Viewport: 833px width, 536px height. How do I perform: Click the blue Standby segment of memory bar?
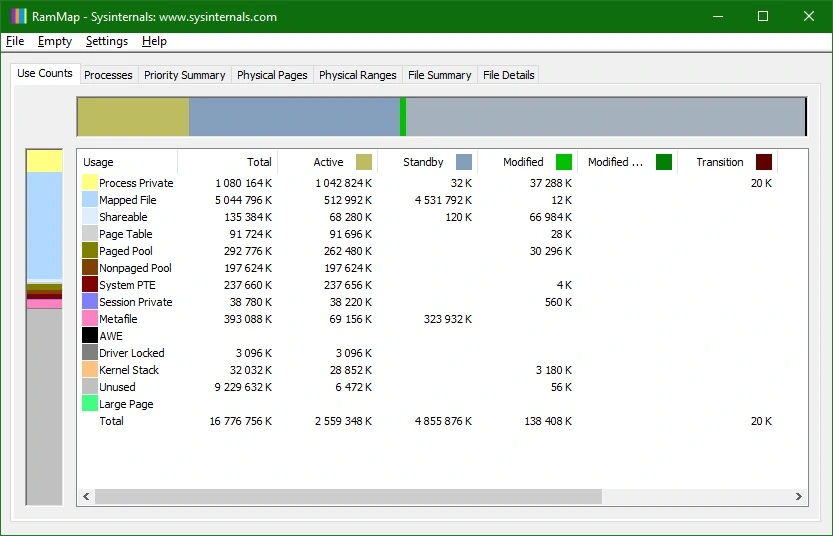click(x=294, y=117)
